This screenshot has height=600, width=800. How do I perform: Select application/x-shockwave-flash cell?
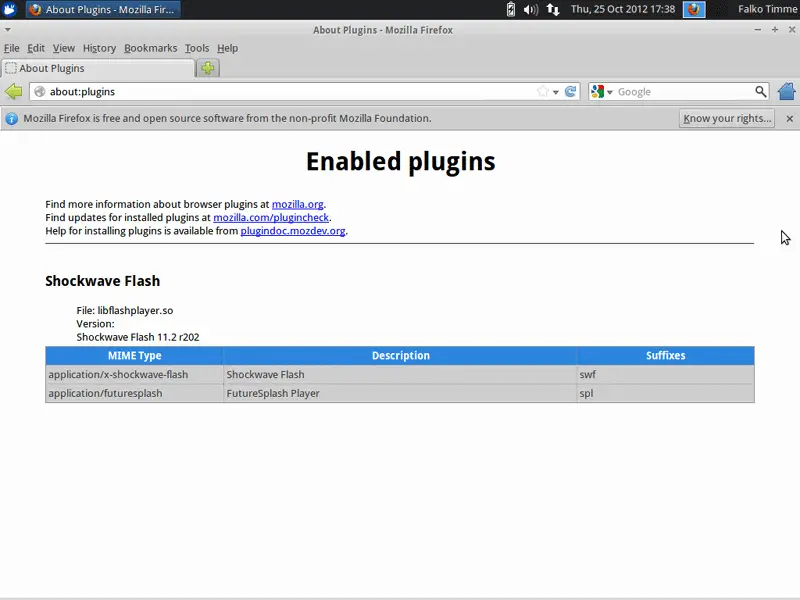click(134, 374)
